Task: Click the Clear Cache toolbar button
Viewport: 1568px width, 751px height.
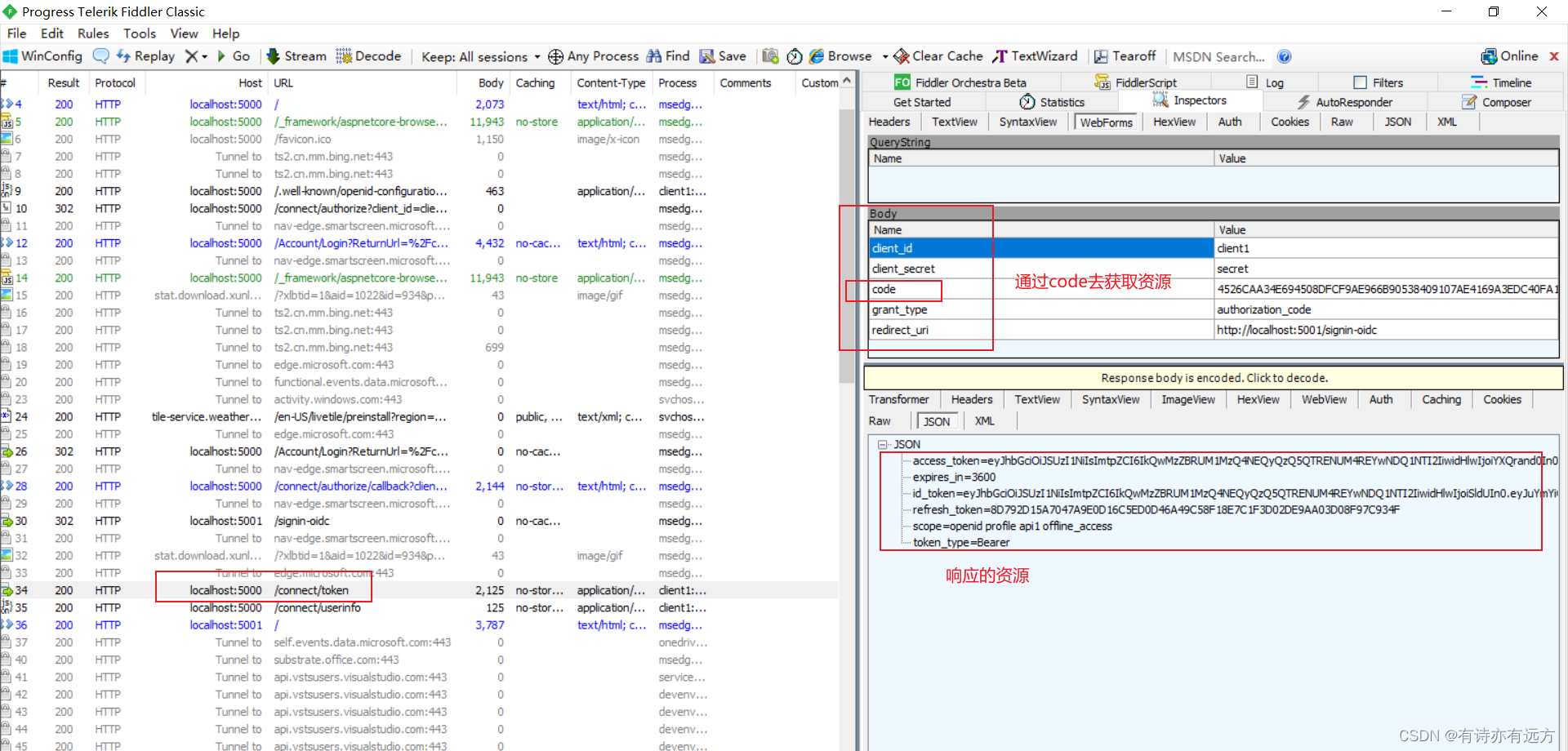Action: 938,56
